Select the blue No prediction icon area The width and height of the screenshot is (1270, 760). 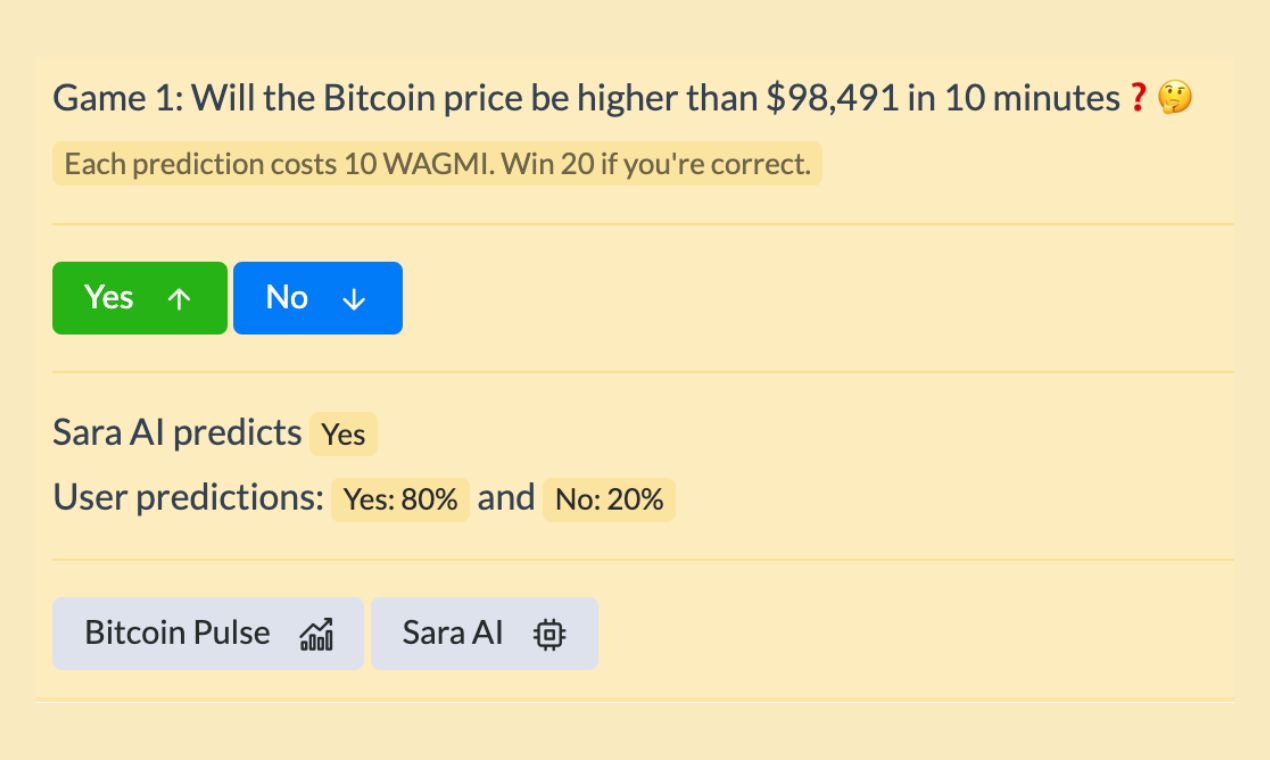point(317,297)
